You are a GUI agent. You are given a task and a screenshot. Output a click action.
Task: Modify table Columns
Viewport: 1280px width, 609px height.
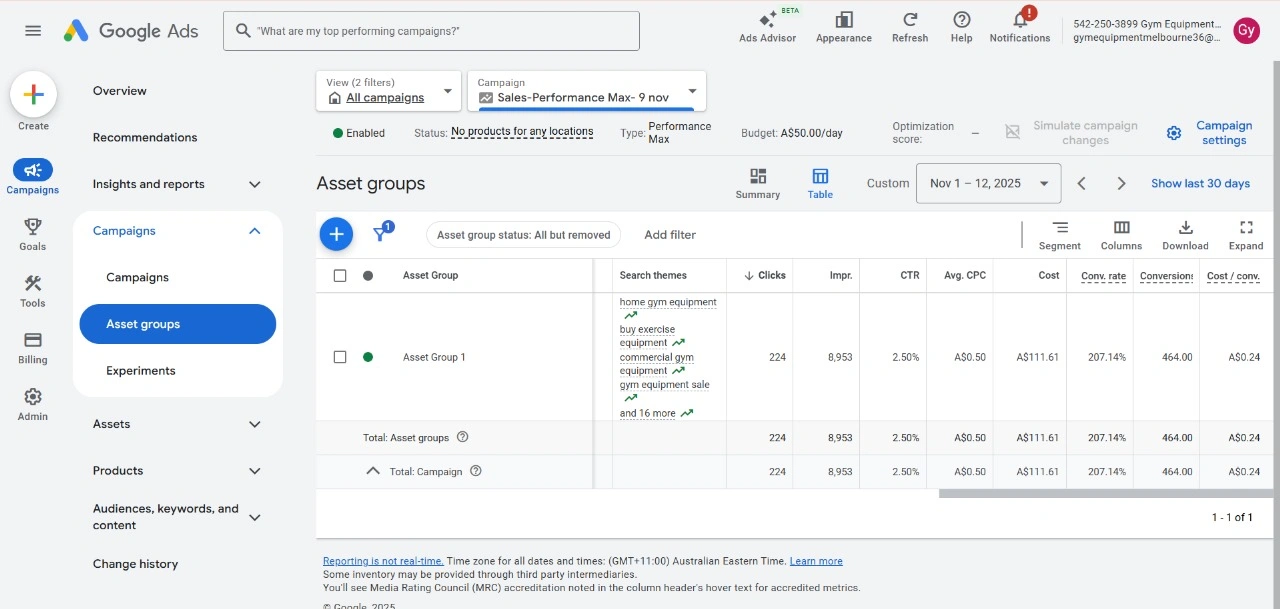tap(1121, 236)
